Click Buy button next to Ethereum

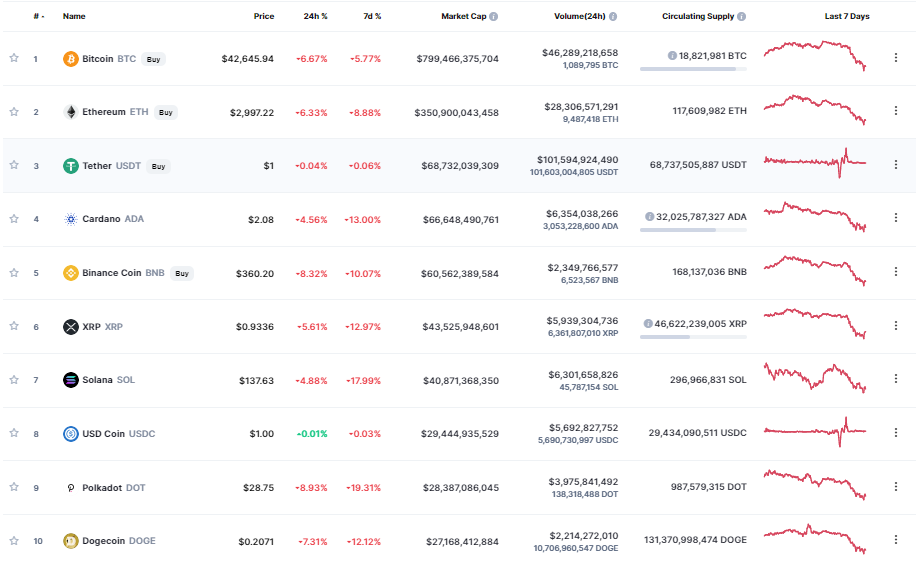pos(166,112)
